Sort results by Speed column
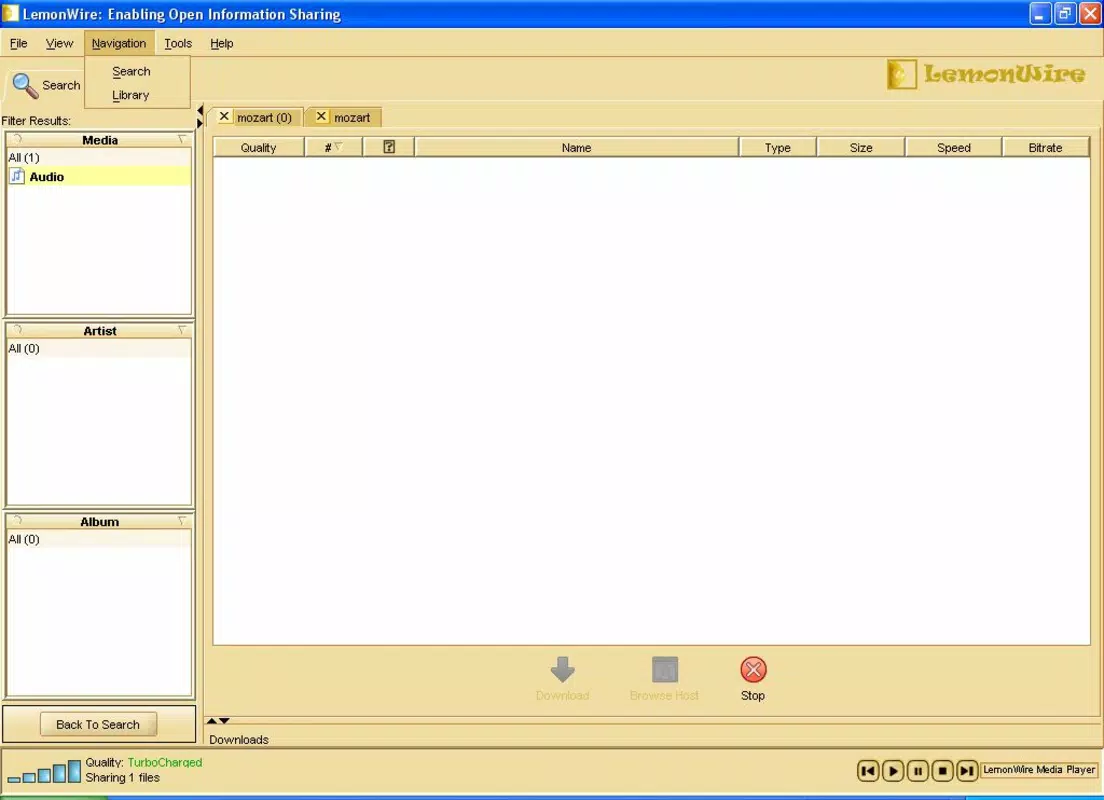 [954, 147]
